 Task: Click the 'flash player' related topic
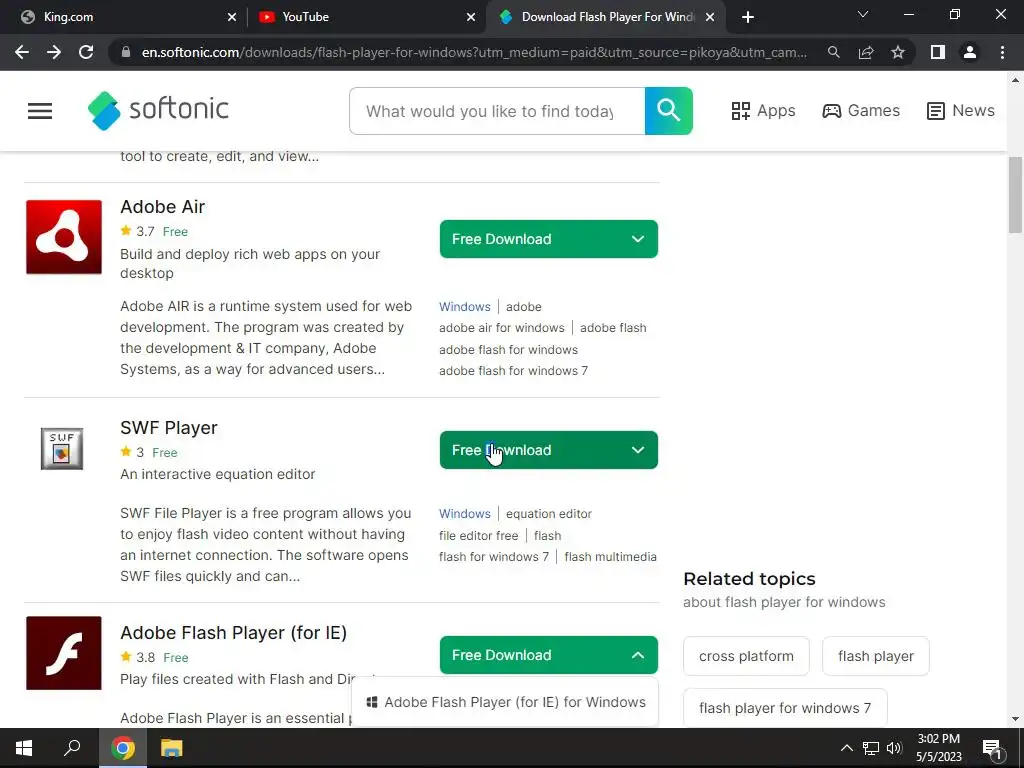[x=876, y=656]
